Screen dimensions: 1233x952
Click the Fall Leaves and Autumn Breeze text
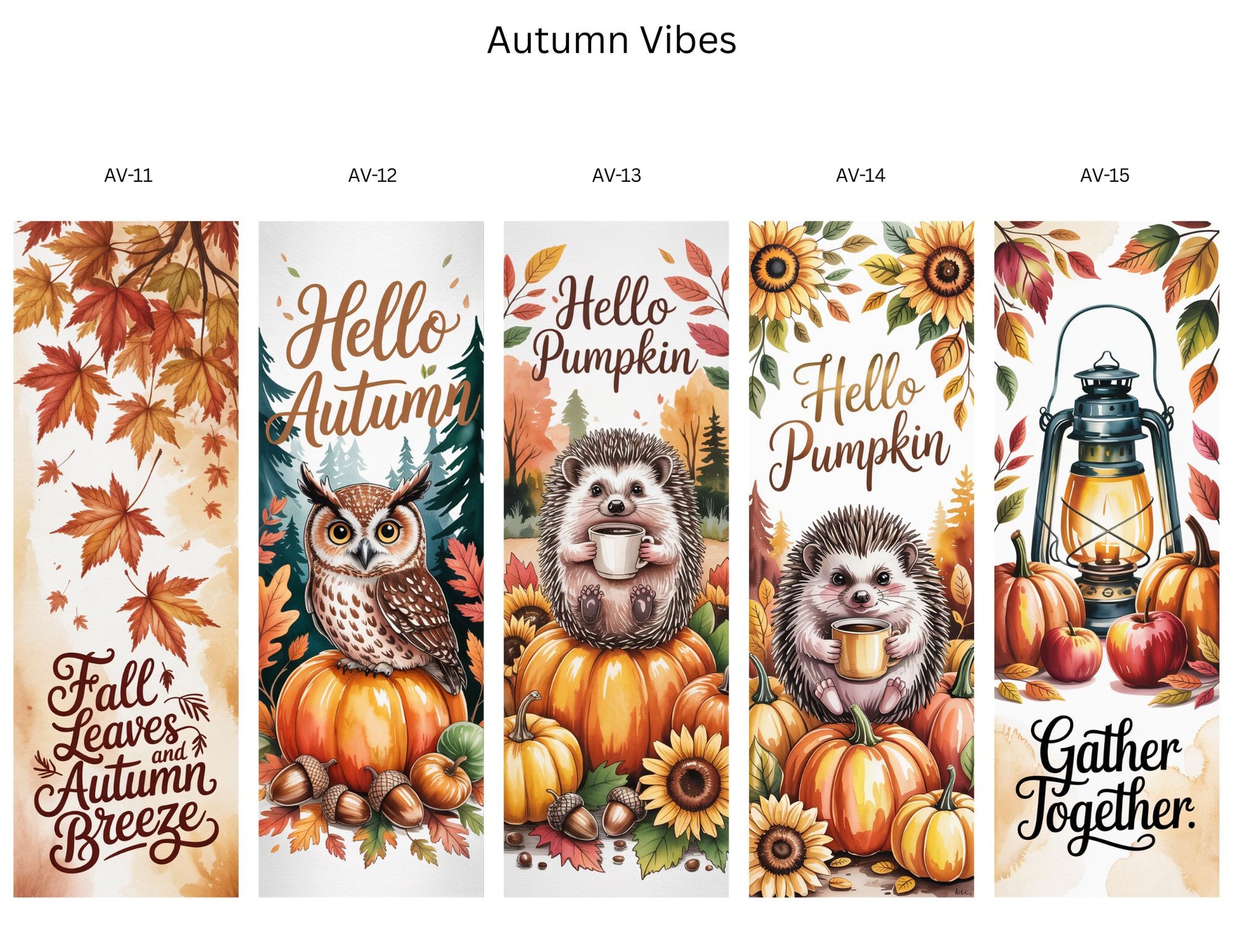click(x=127, y=760)
